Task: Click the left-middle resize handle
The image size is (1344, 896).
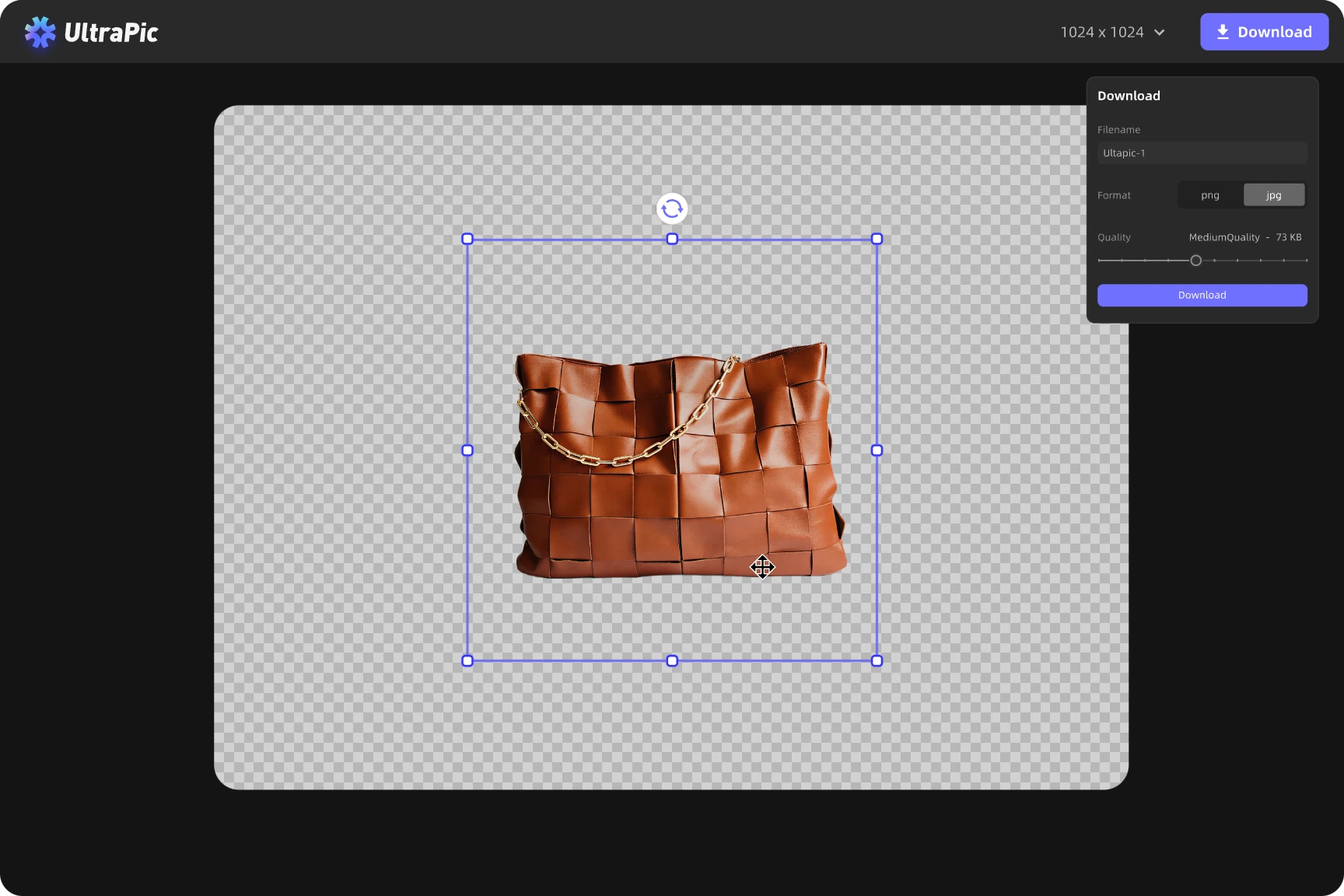Action: coord(467,450)
